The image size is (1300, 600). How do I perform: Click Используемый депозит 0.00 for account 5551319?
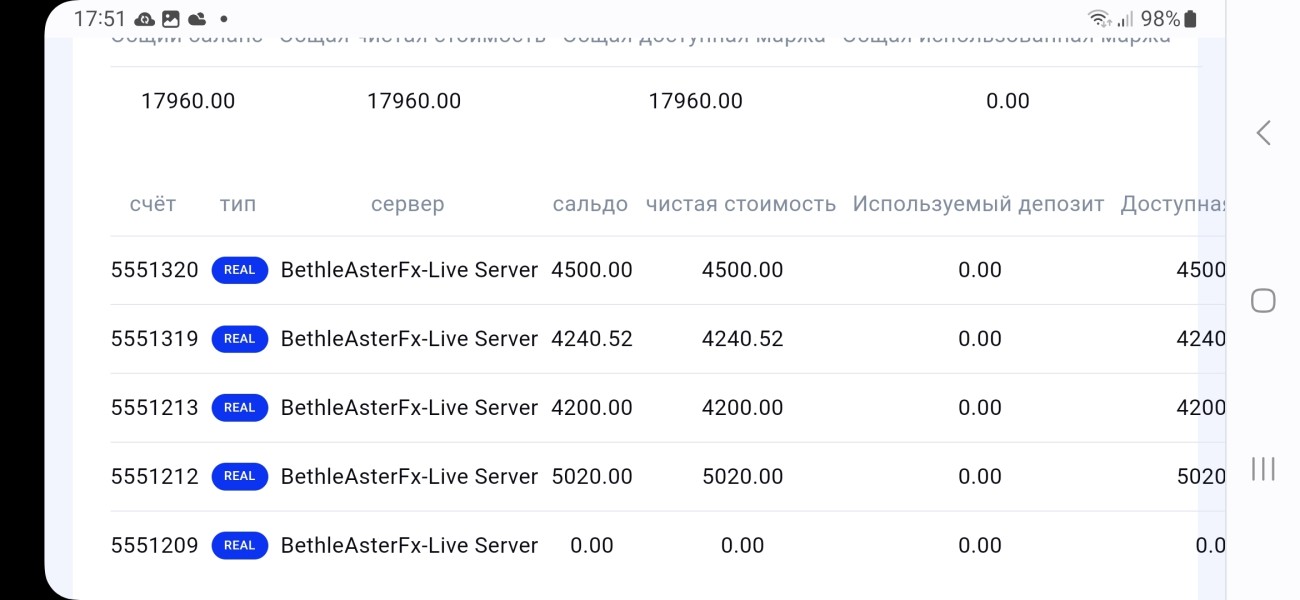click(x=980, y=339)
